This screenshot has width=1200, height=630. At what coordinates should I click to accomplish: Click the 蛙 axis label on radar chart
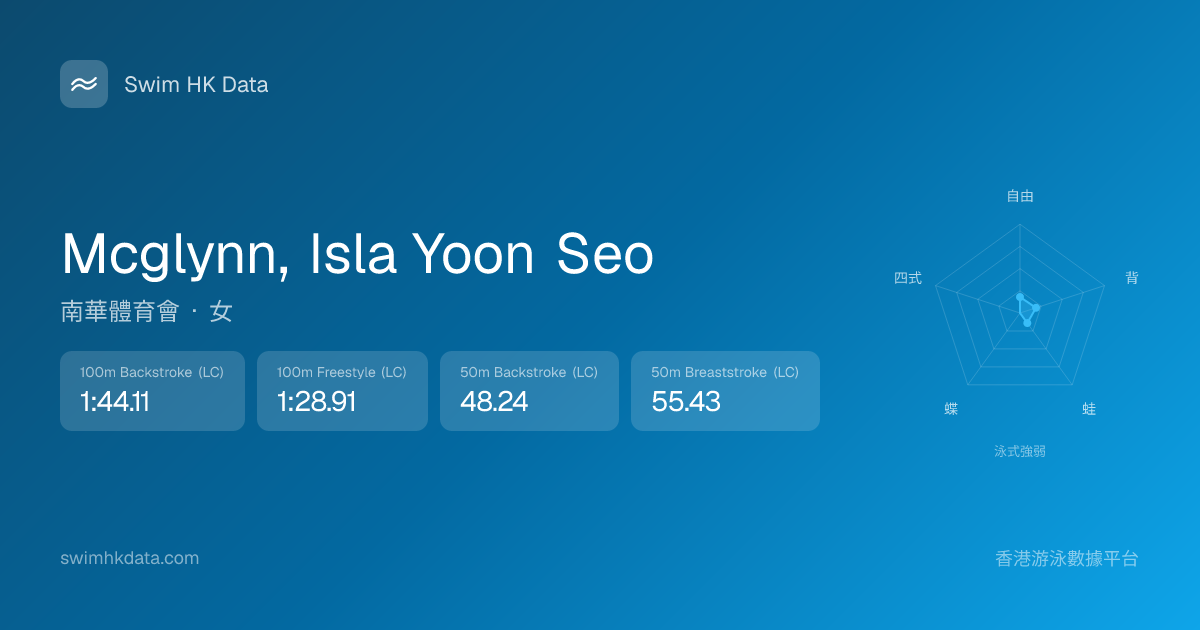pyautogui.click(x=1089, y=409)
